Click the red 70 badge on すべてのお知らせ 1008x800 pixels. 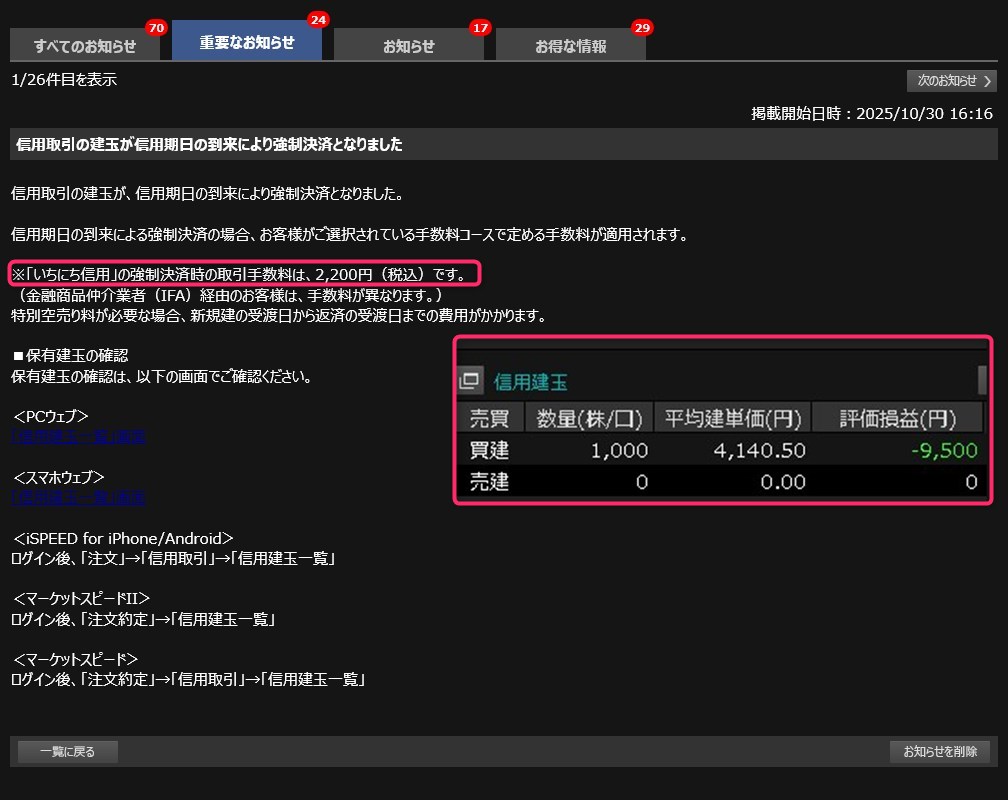155,28
